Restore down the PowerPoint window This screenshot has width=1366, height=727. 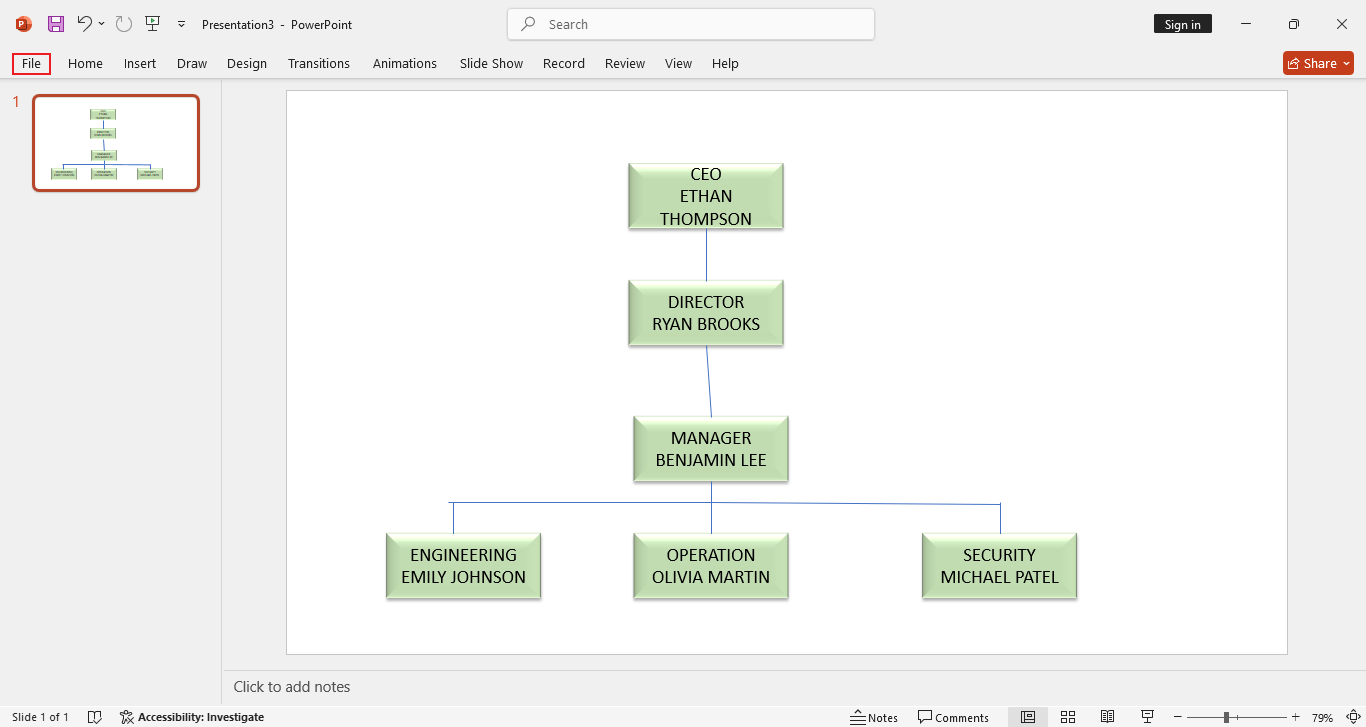(x=1294, y=24)
